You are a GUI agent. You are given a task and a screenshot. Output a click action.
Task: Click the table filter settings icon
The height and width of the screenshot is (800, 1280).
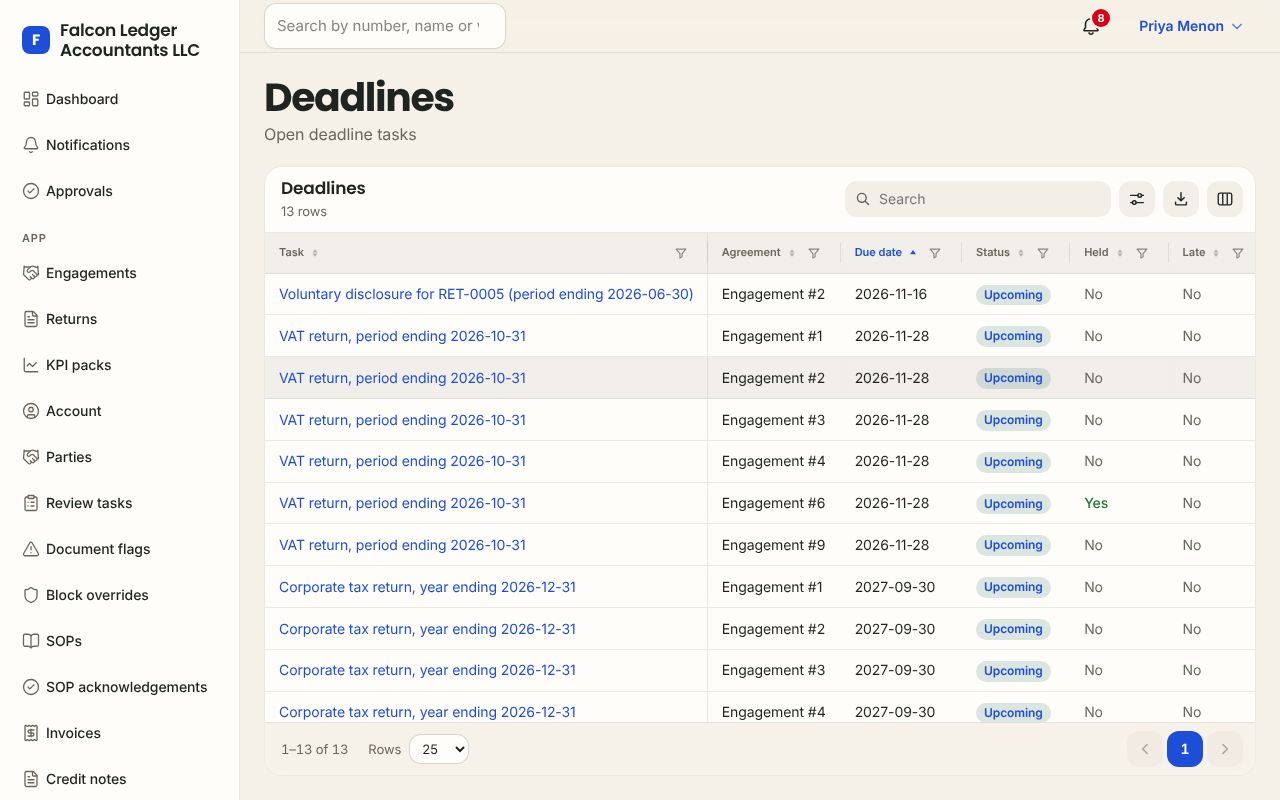click(1137, 199)
